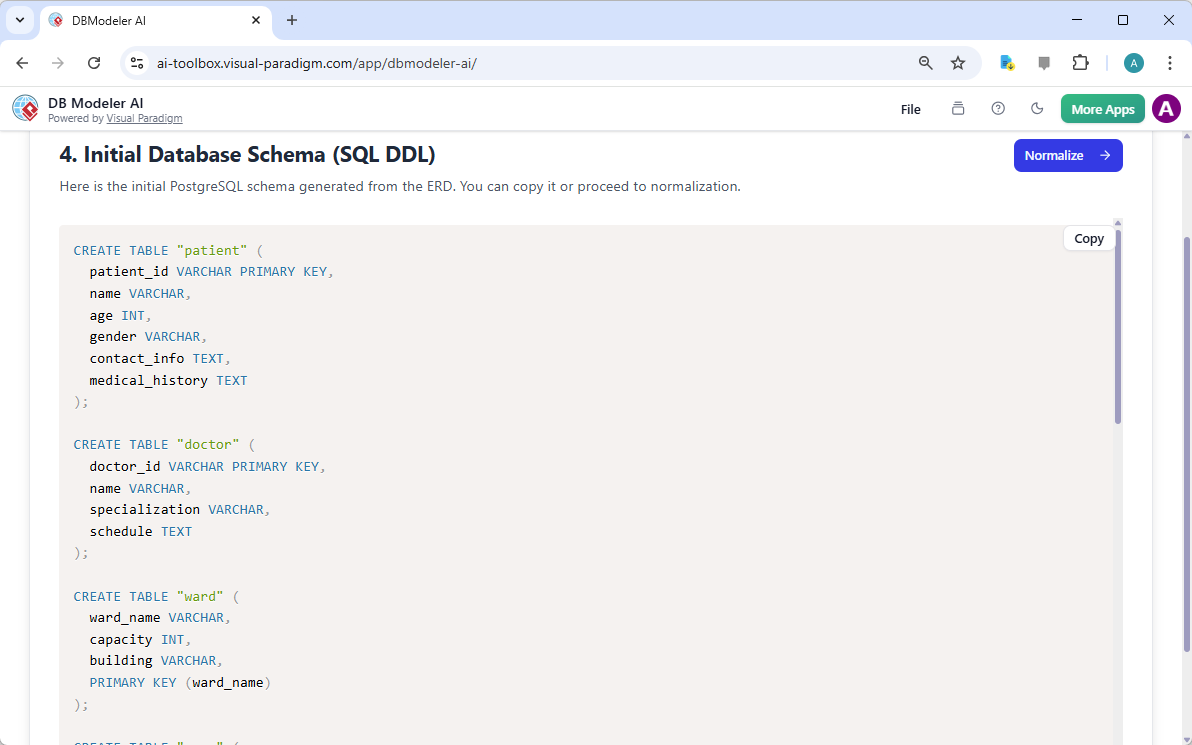Image resolution: width=1192 pixels, height=745 pixels.
Task: Open the Visual Paradigm link
Action: pyautogui.click(x=144, y=117)
